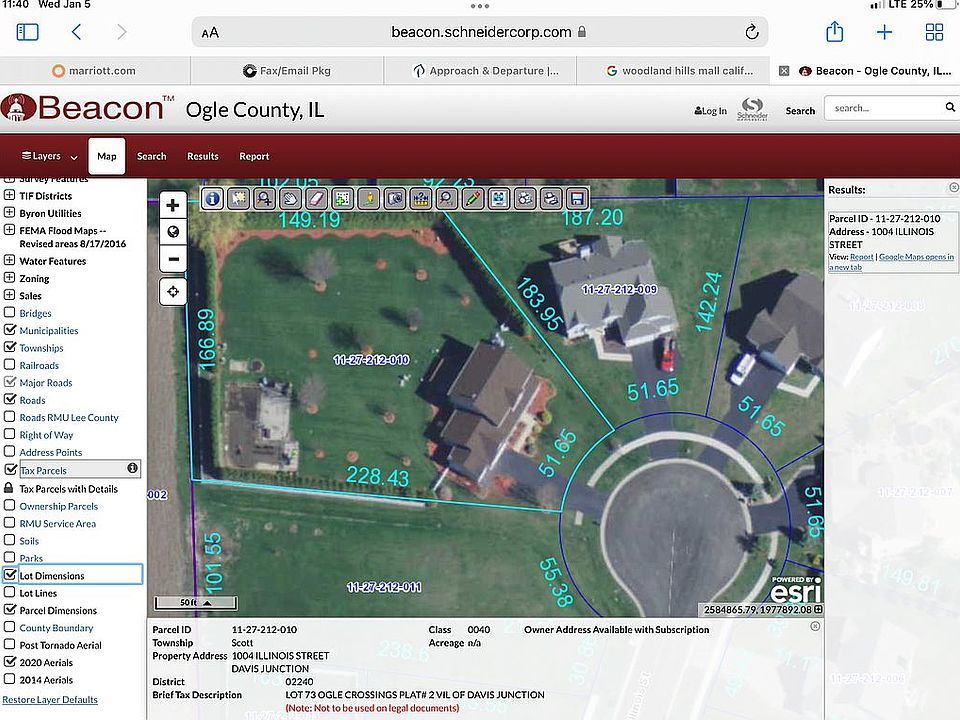This screenshot has width=960, height=720.
Task: Select the measure ruler tool
Action: point(421,198)
